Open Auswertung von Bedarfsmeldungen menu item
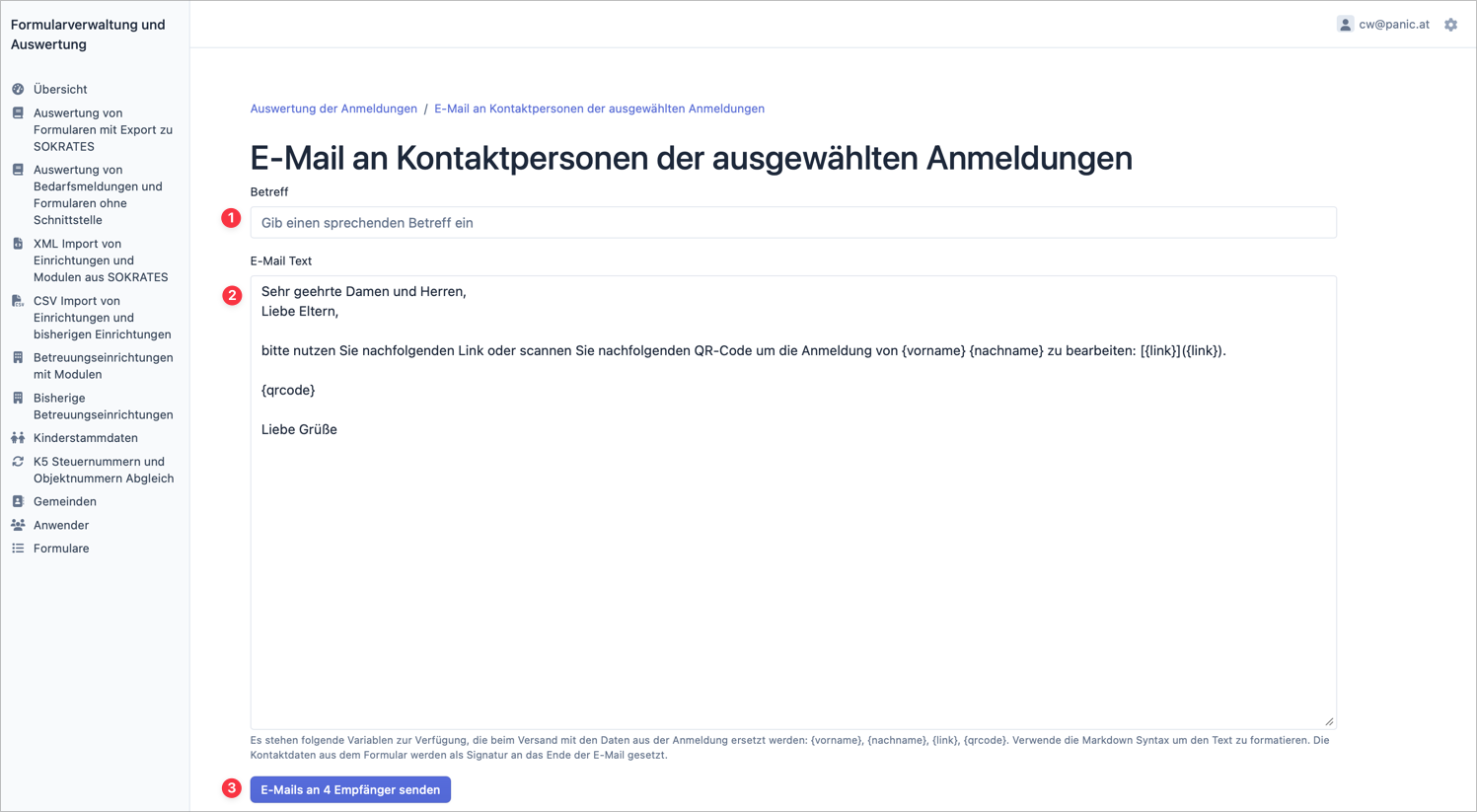1477x812 pixels. pos(98,194)
